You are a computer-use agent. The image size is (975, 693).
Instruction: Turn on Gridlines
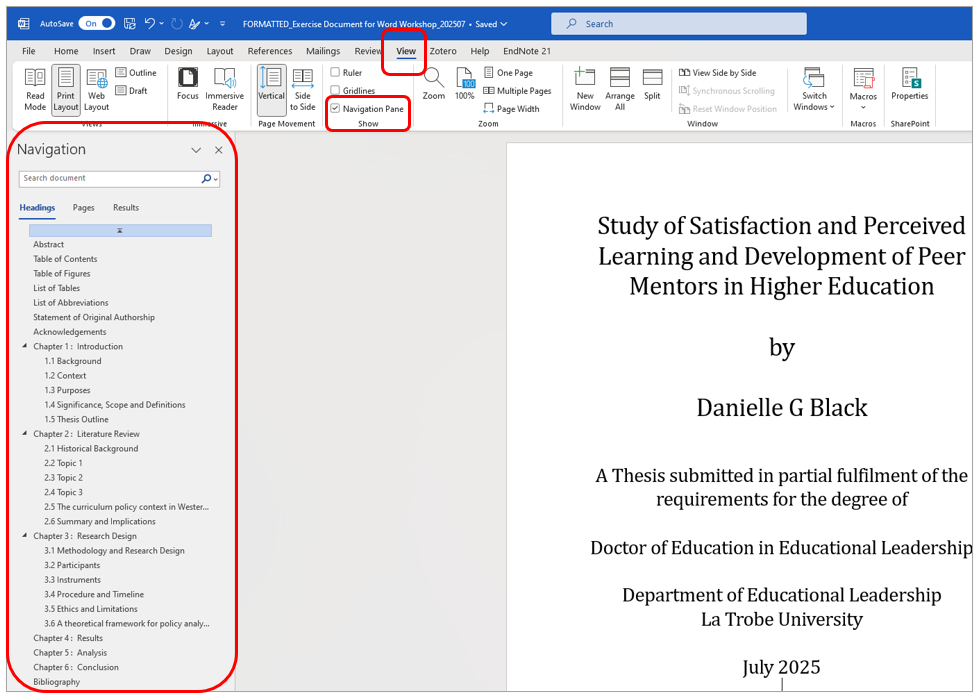click(x=335, y=90)
